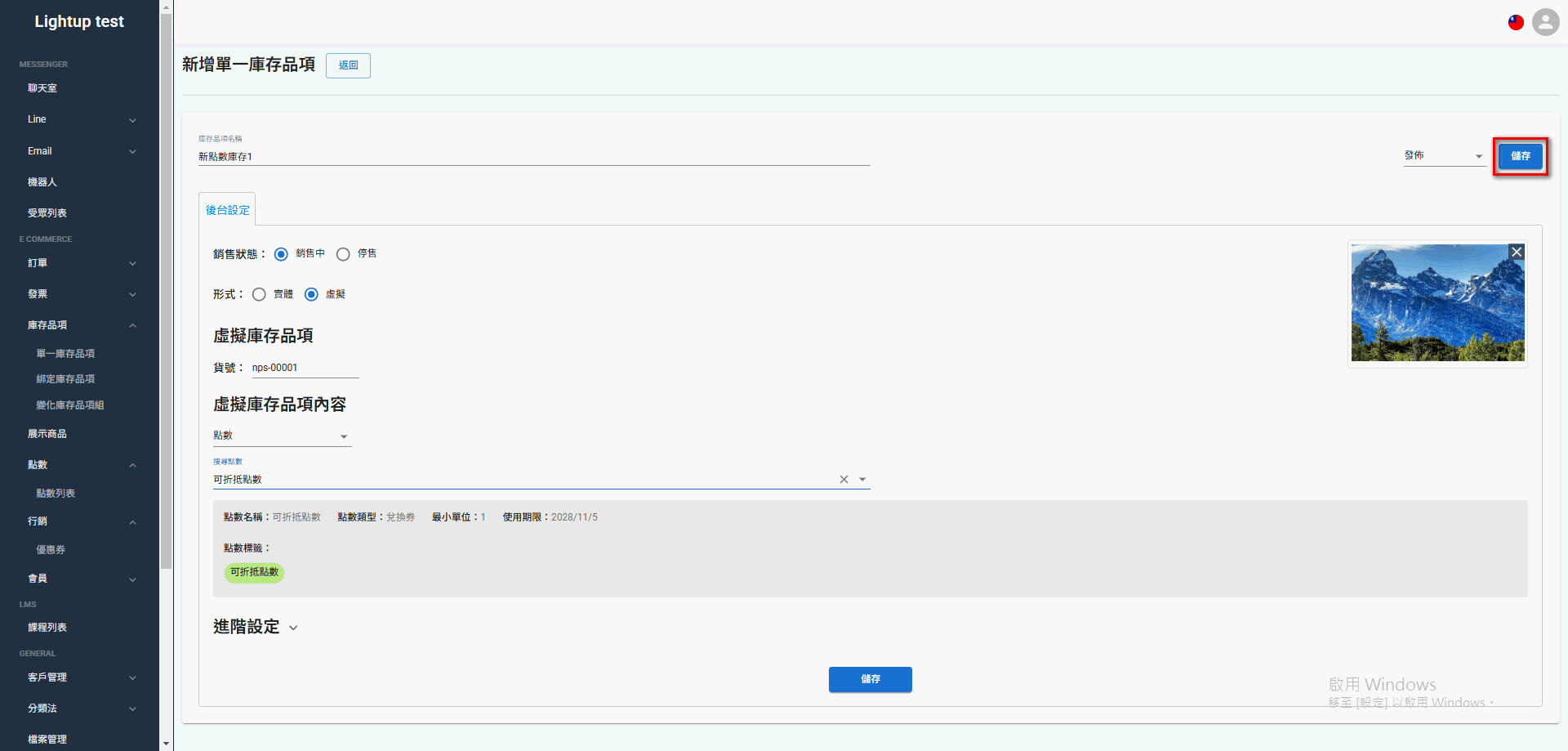Go to 點數列表 submenu
The width and height of the screenshot is (1568, 751).
[x=56, y=494]
